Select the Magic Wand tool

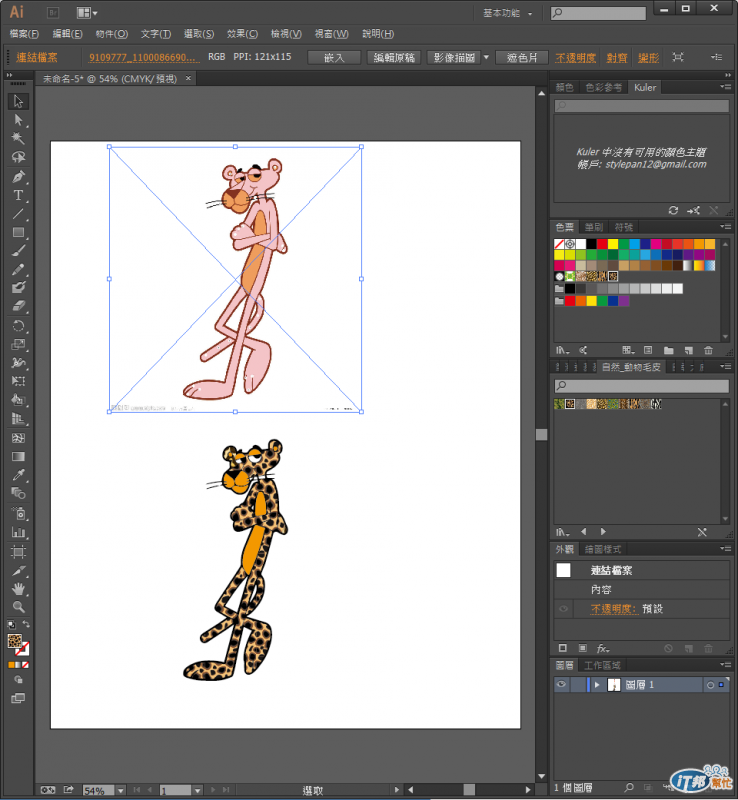(18, 138)
